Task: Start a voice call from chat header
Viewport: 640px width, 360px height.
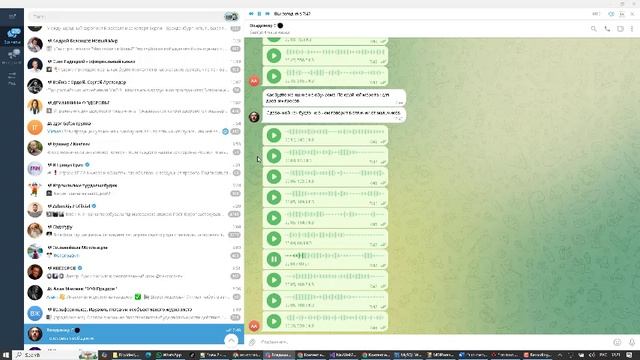Action: click(607, 29)
